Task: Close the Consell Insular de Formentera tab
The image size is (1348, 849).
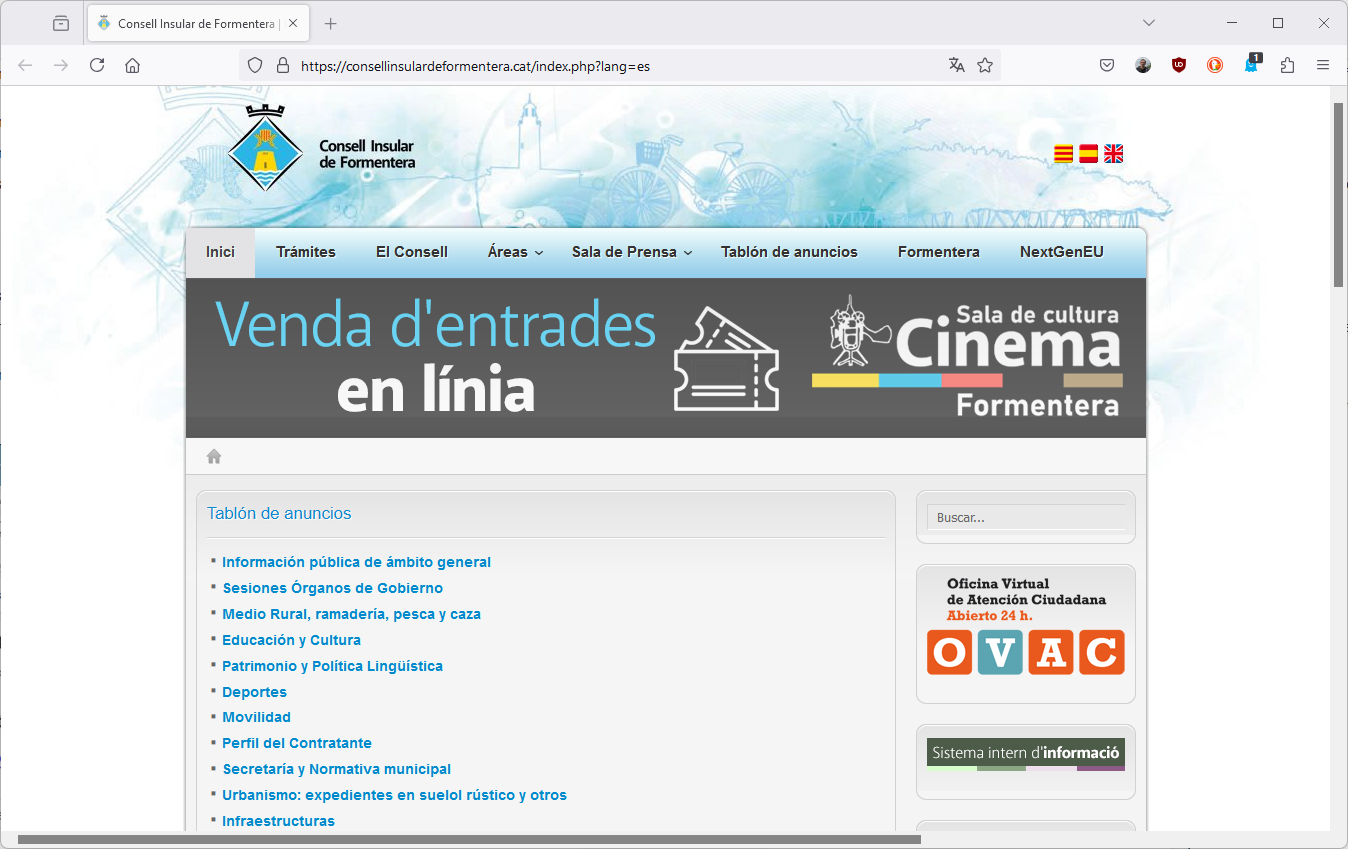Action: coord(293,23)
